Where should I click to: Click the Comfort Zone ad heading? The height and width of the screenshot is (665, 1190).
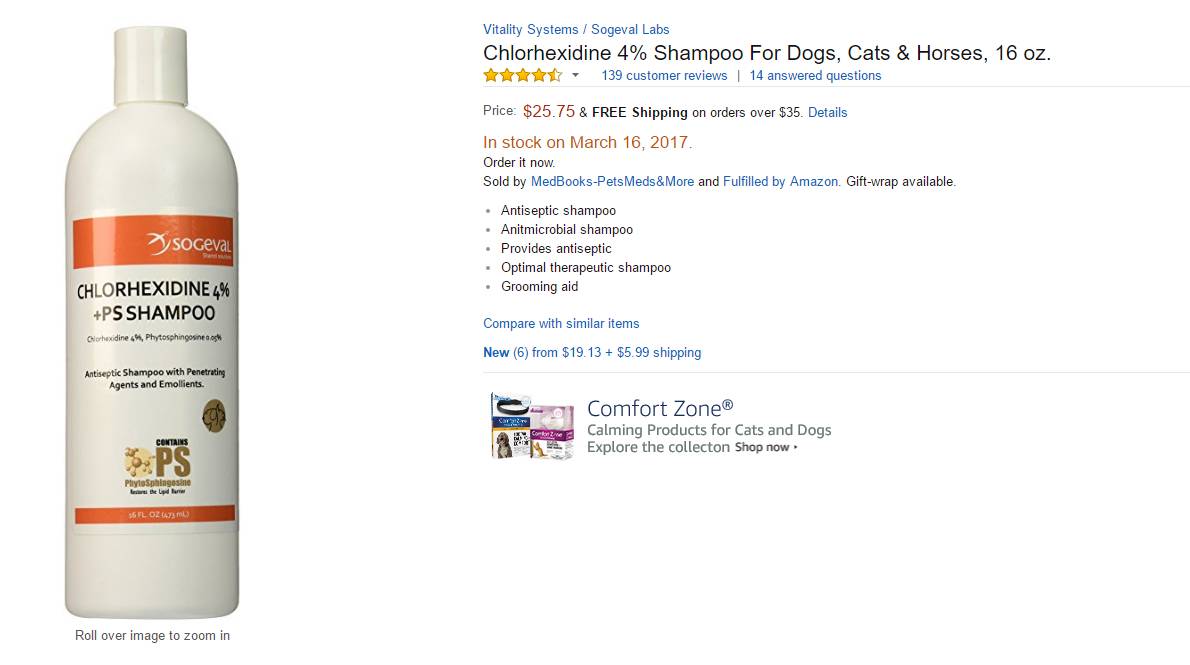tap(660, 408)
